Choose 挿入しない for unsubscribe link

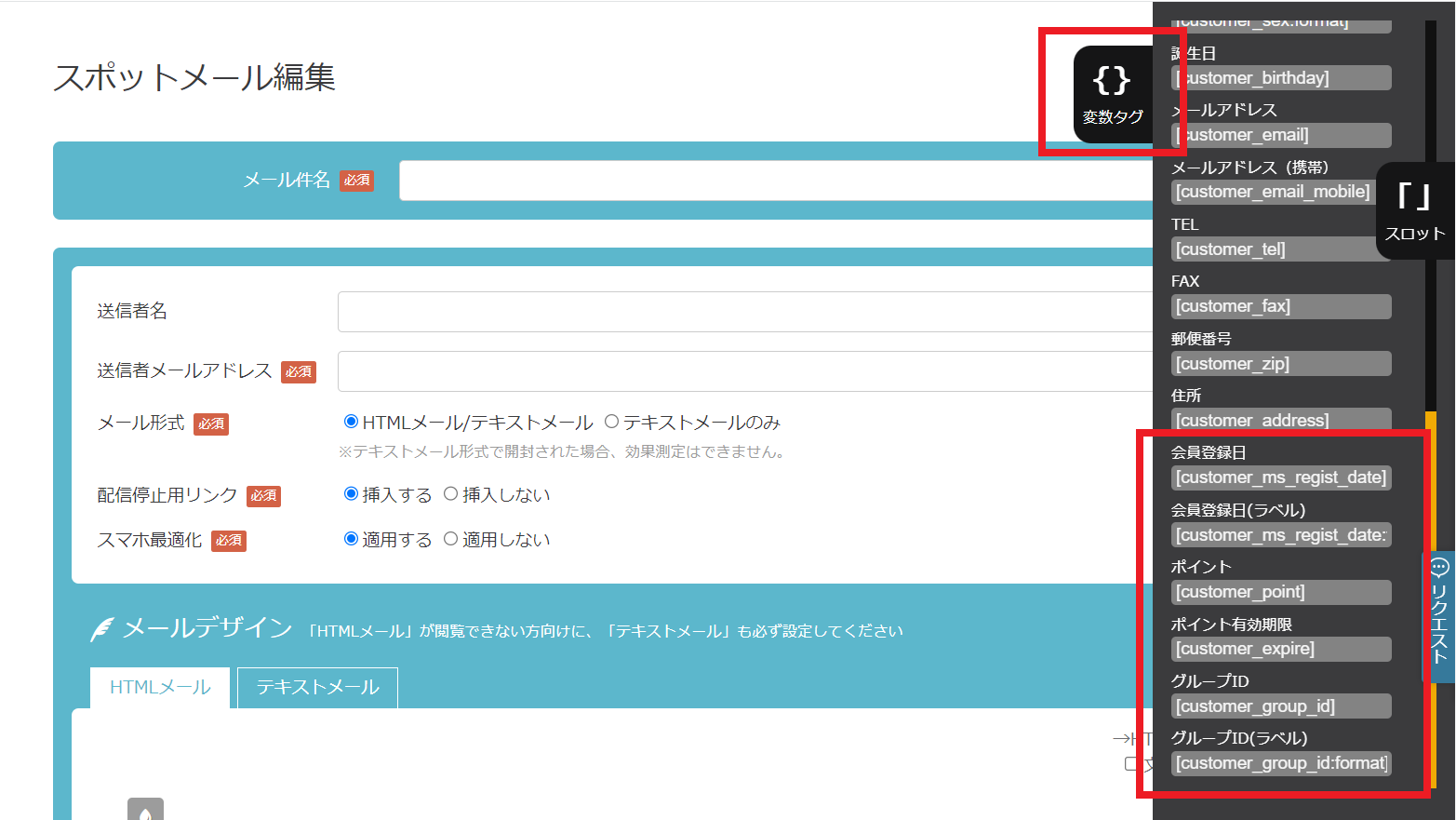(451, 494)
